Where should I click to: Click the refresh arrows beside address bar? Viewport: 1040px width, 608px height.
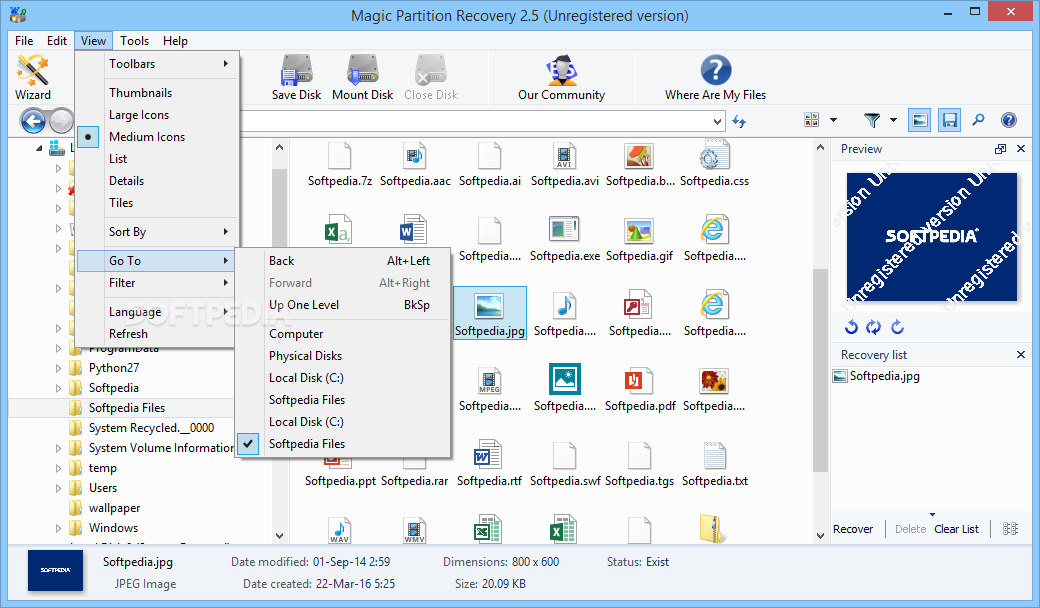tap(740, 121)
